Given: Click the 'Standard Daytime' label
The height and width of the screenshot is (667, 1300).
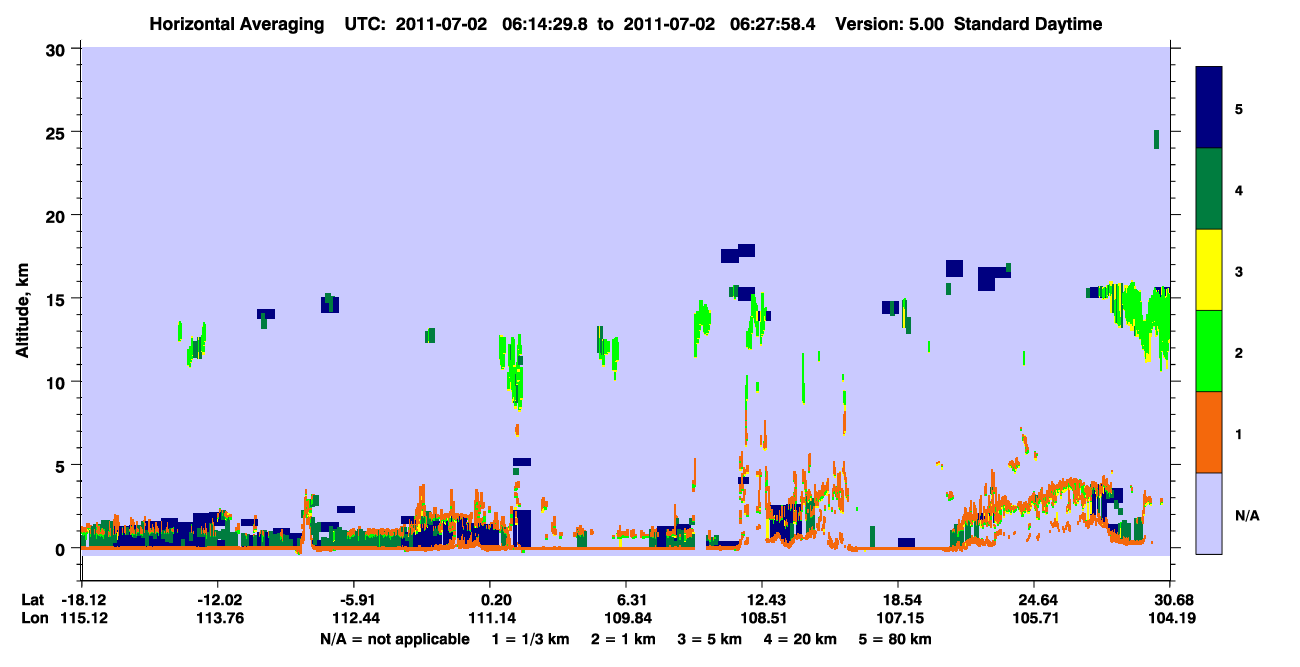Looking at the screenshot, I should (x=1026, y=24).
